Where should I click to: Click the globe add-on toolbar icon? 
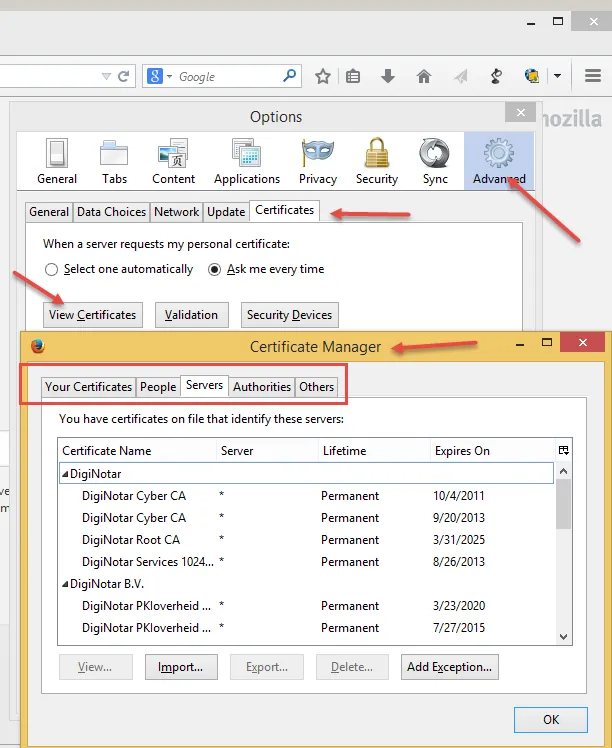pos(532,76)
